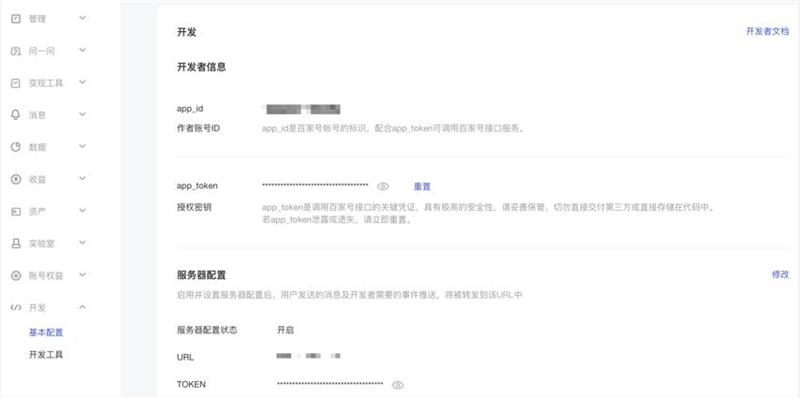Open 开发工具 submenu item
Screen dimensions: 800x398
pyautogui.click(x=46, y=355)
